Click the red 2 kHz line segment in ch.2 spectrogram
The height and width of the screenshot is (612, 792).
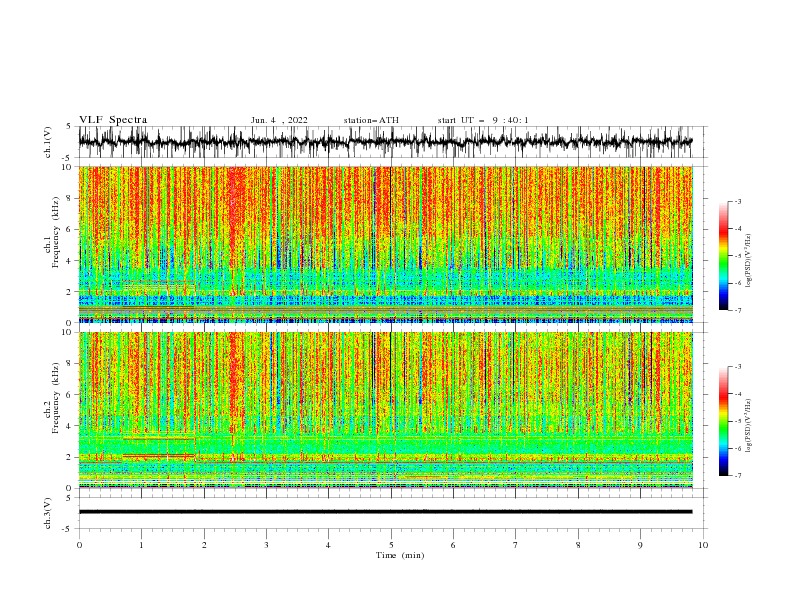pos(159,456)
